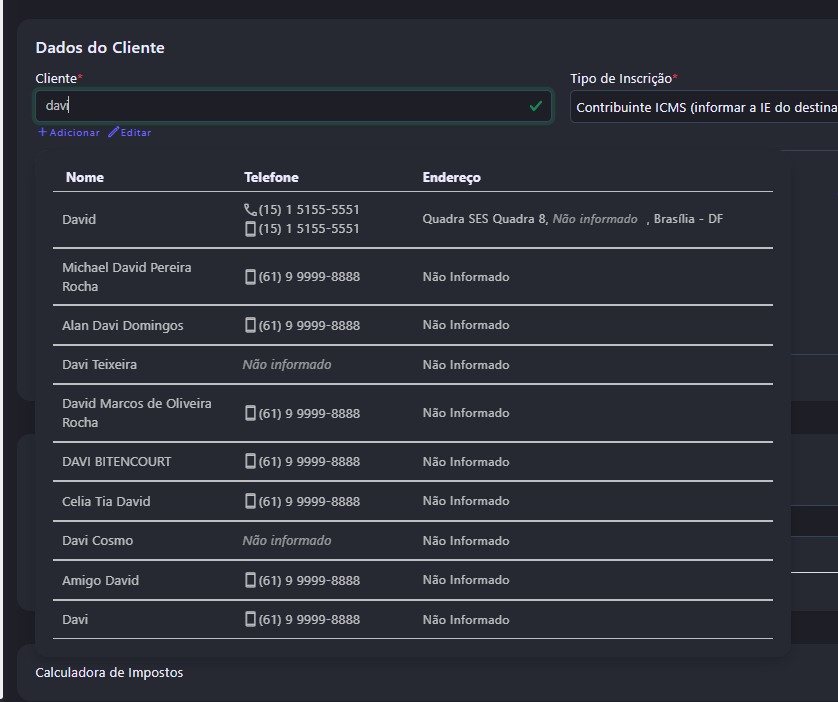The width and height of the screenshot is (838, 702).
Task: Click the landline phone icon in David's row
Action: 250,210
